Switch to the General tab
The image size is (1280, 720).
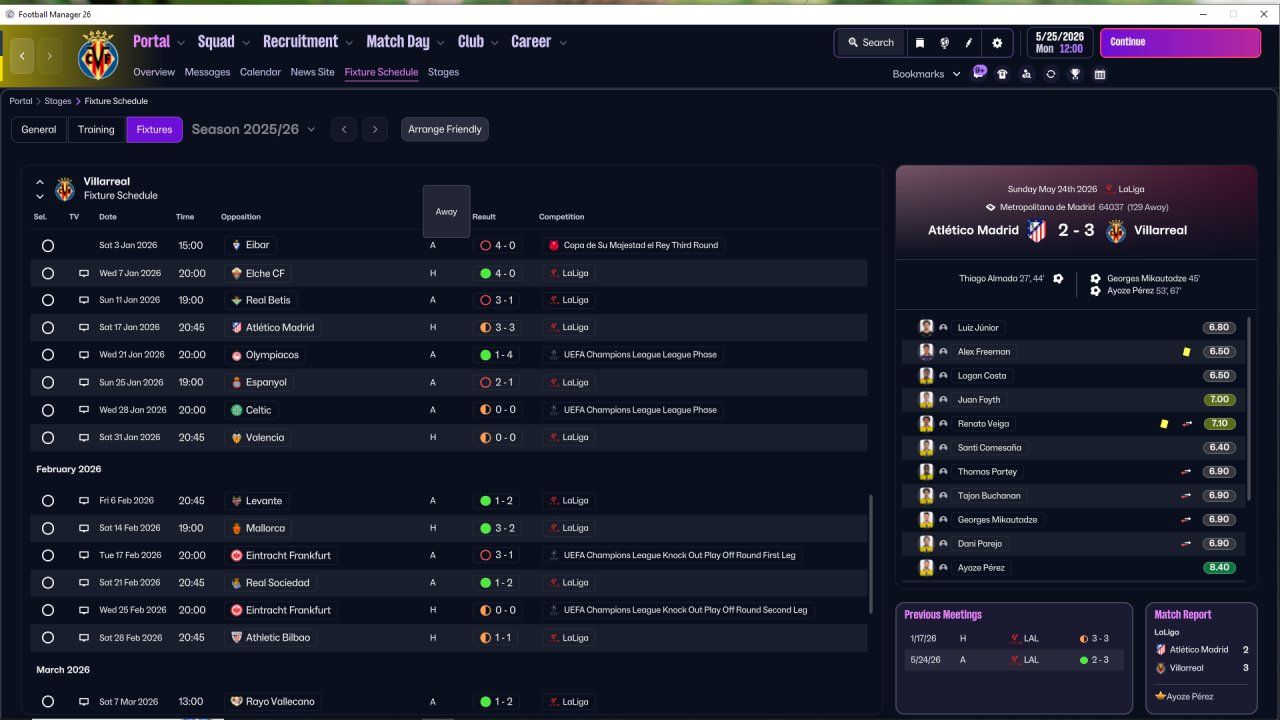39,129
